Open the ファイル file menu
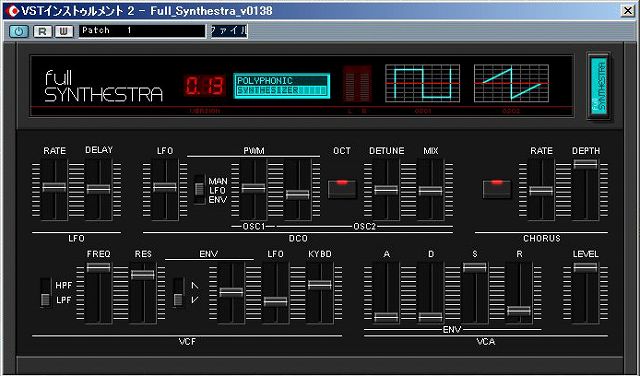 (229, 31)
